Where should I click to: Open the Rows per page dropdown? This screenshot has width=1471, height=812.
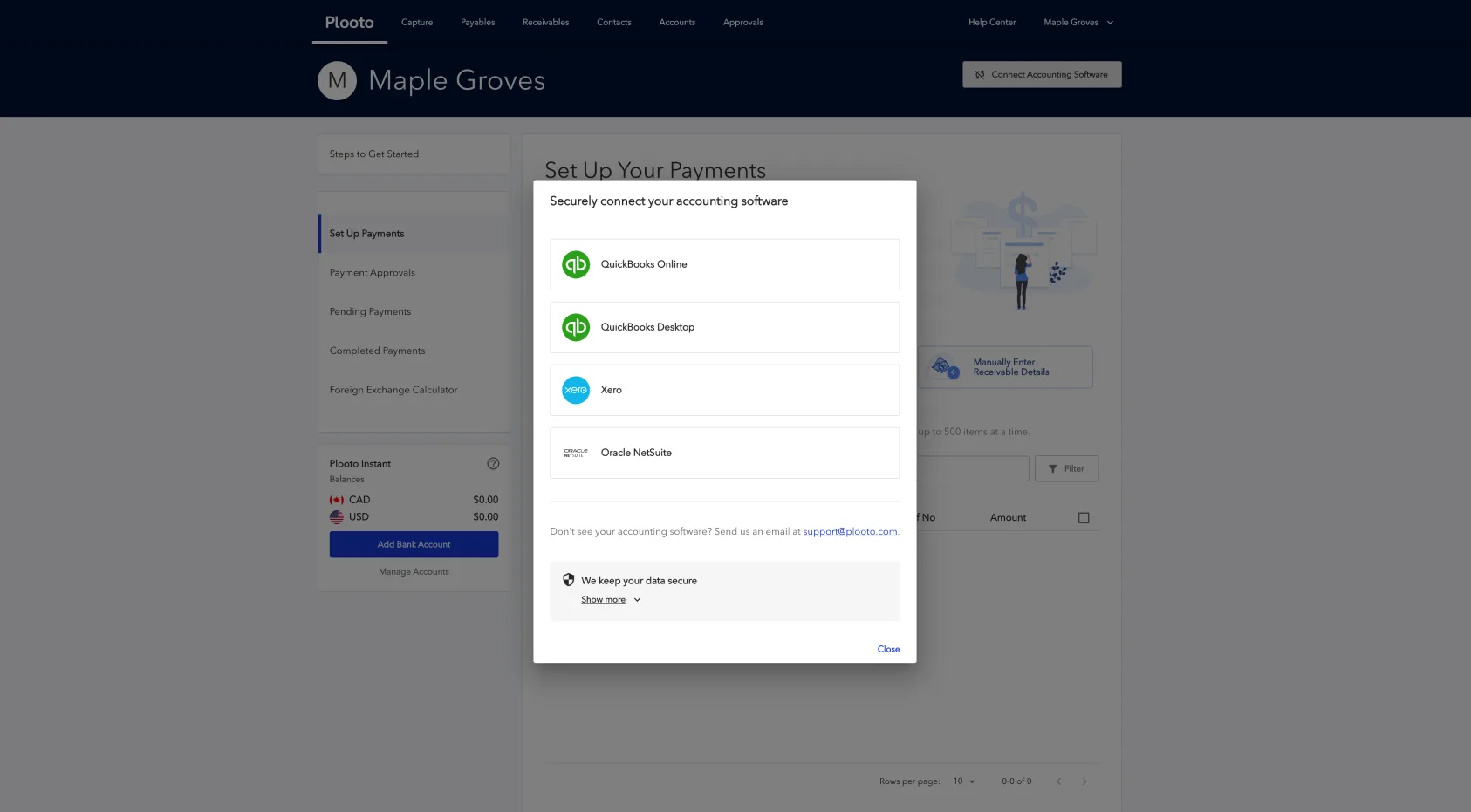[x=964, y=781]
